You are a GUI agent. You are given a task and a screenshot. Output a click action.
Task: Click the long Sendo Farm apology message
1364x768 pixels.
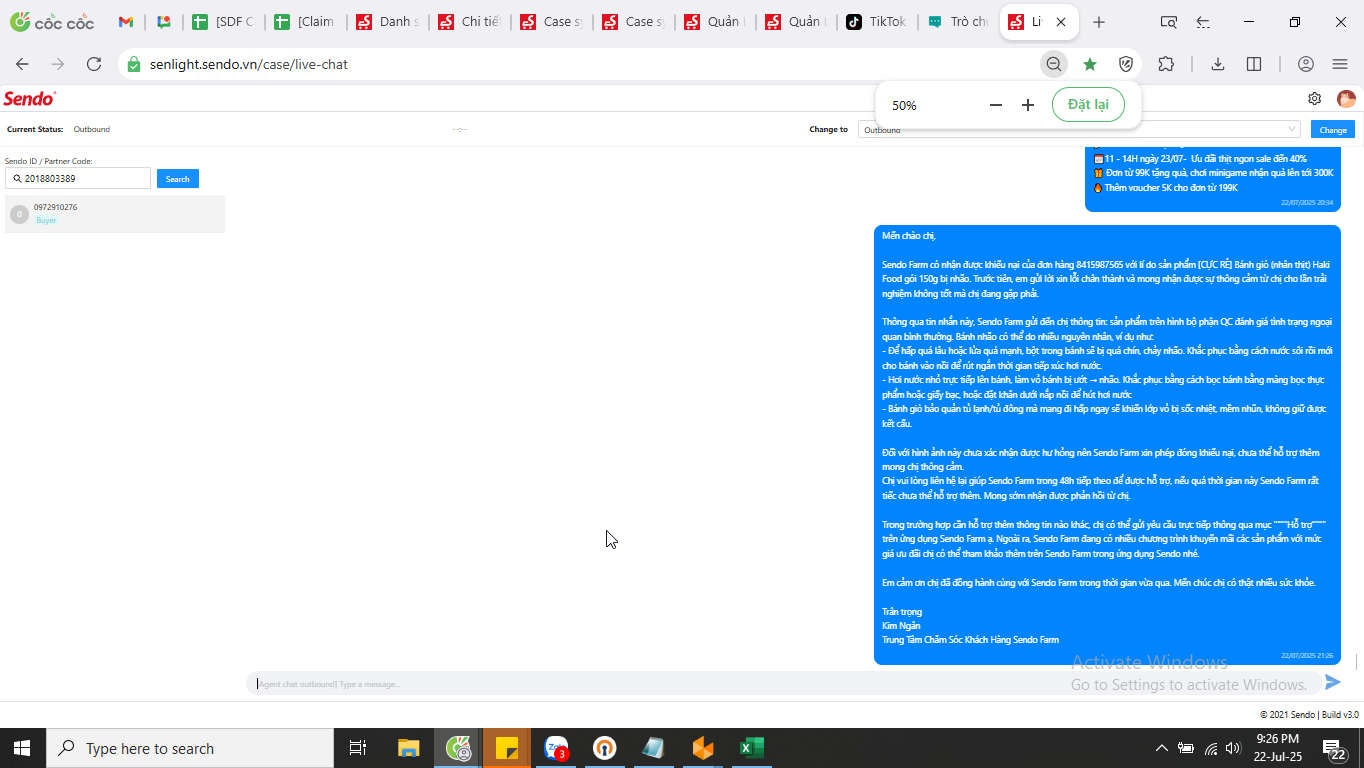coord(1107,444)
